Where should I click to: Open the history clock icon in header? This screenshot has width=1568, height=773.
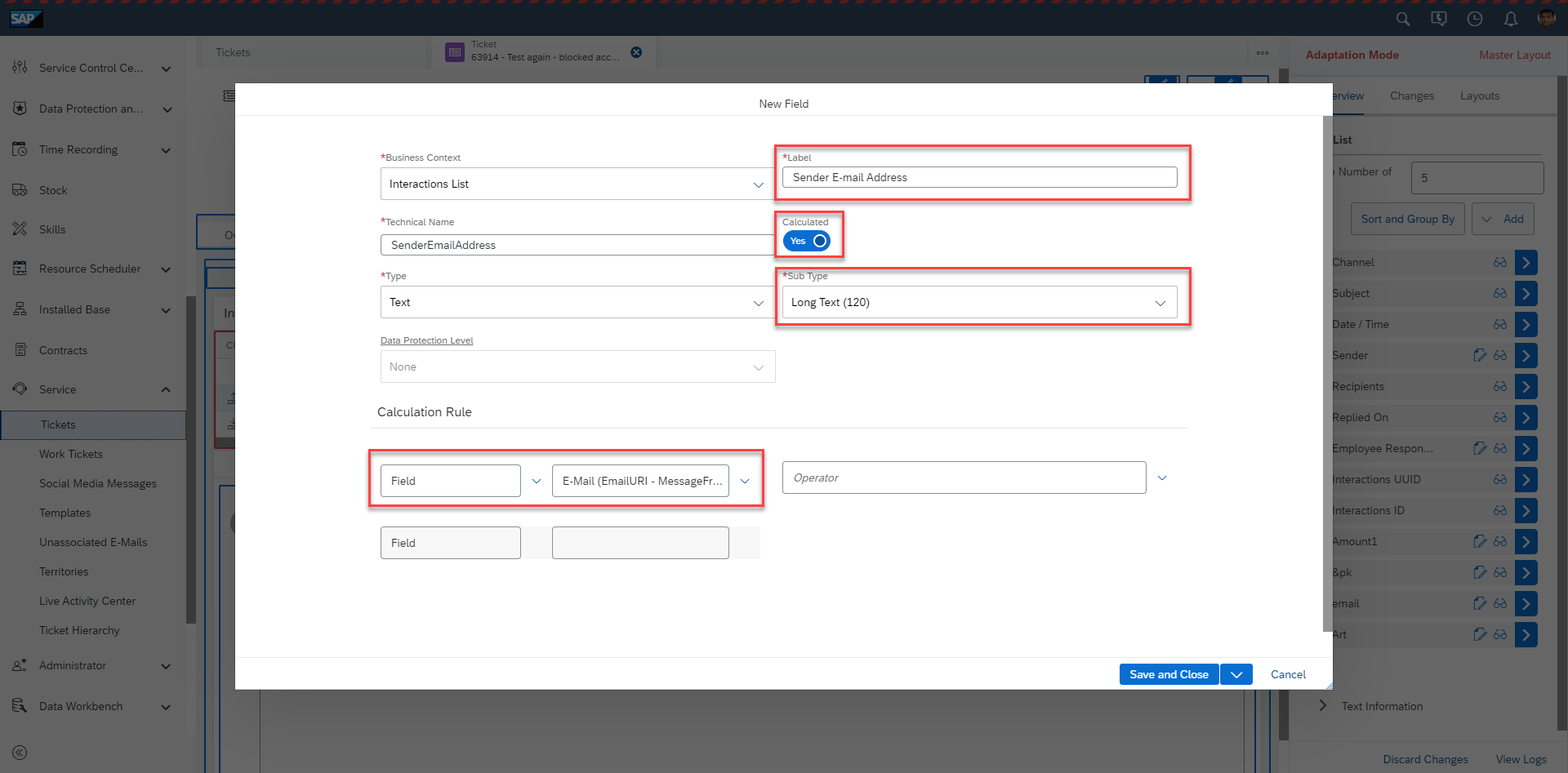point(1475,19)
